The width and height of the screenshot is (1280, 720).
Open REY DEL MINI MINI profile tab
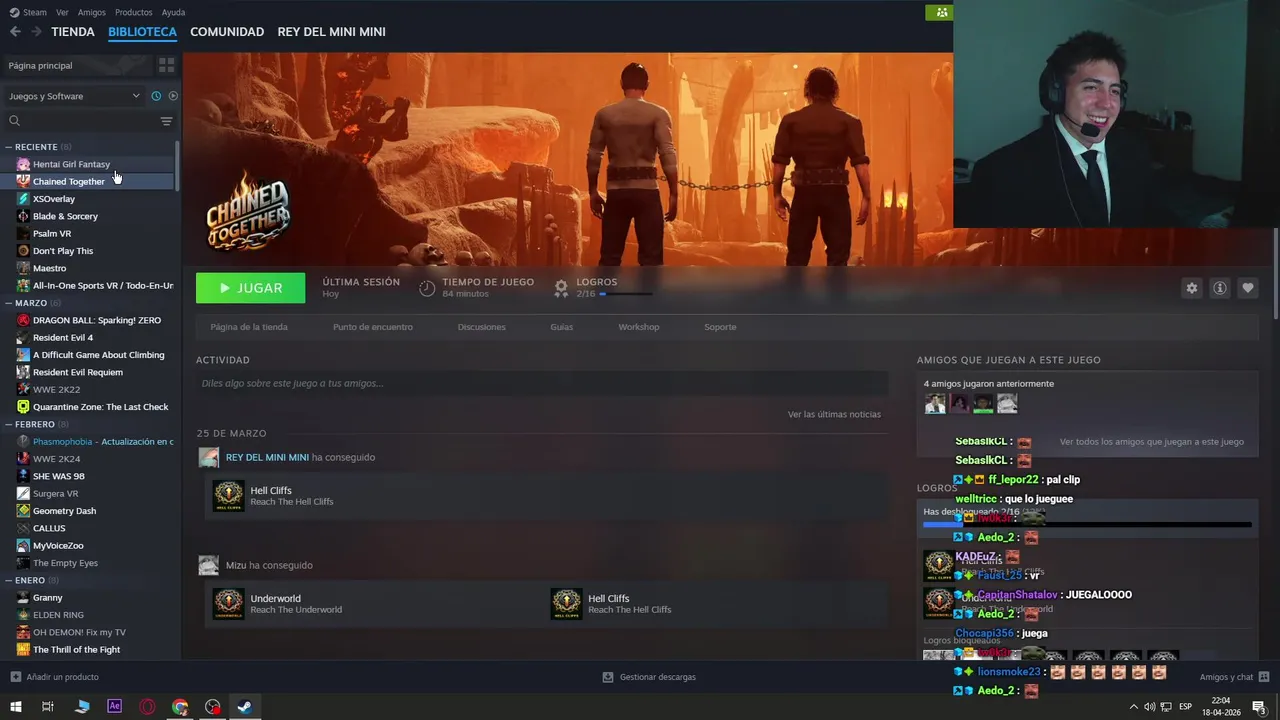[x=331, y=32]
